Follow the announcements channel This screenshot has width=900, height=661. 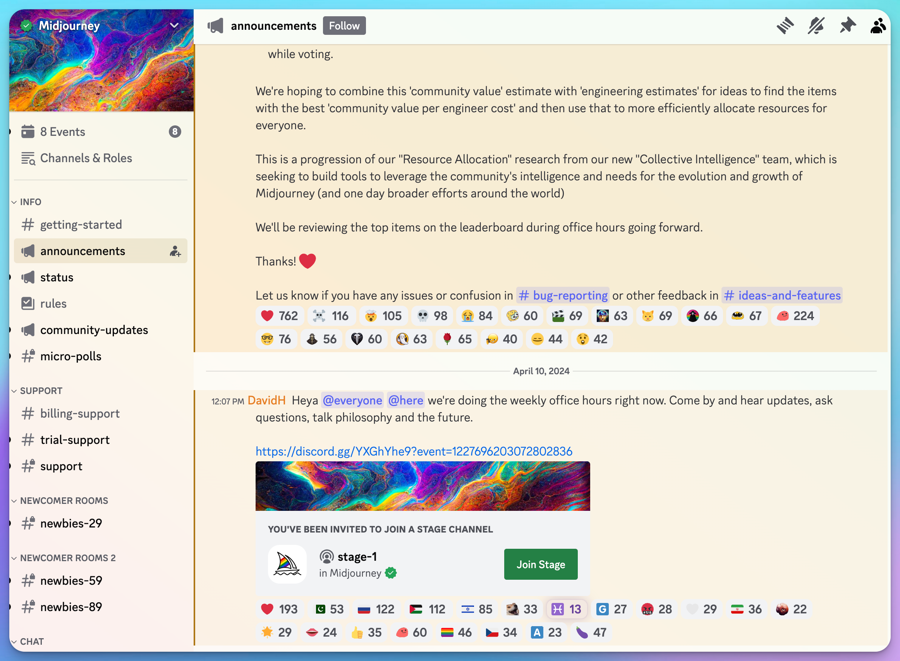click(344, 26)
